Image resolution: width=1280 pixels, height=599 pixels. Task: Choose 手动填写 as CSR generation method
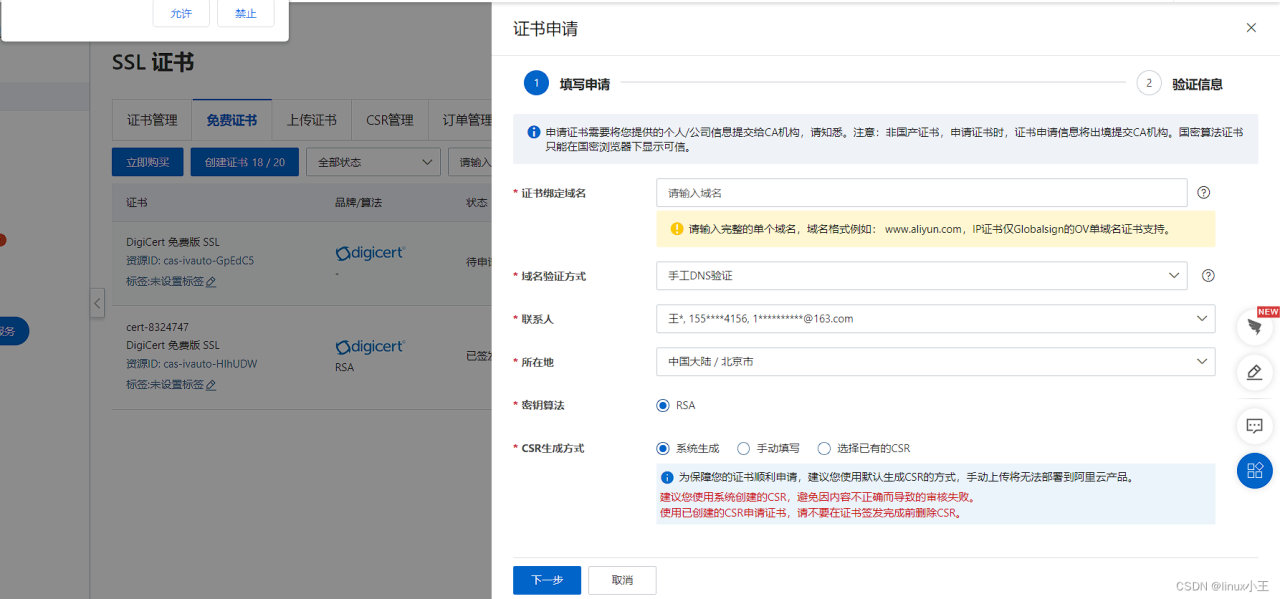(x=743, y=448)
